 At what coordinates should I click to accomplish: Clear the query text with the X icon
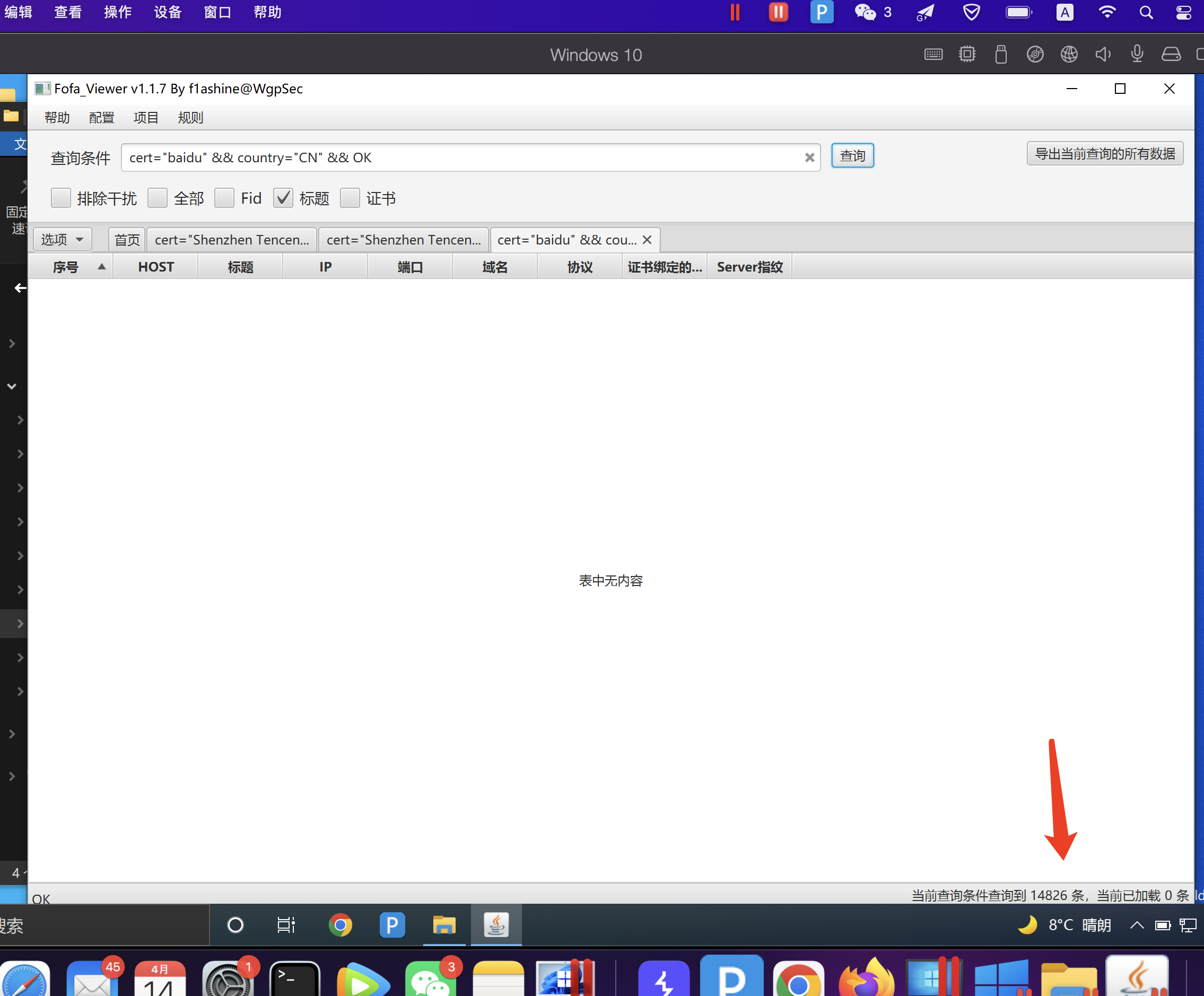point(809,158)
